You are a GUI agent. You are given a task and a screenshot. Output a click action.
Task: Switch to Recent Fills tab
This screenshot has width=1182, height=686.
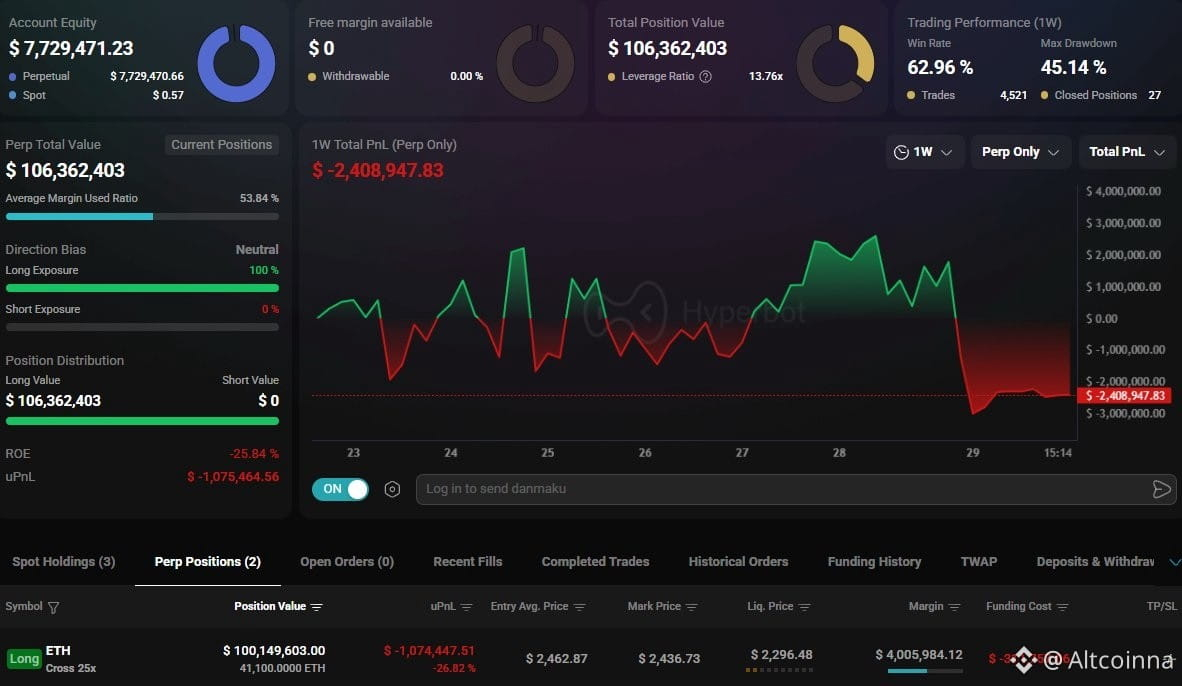[x=467, y=562]
